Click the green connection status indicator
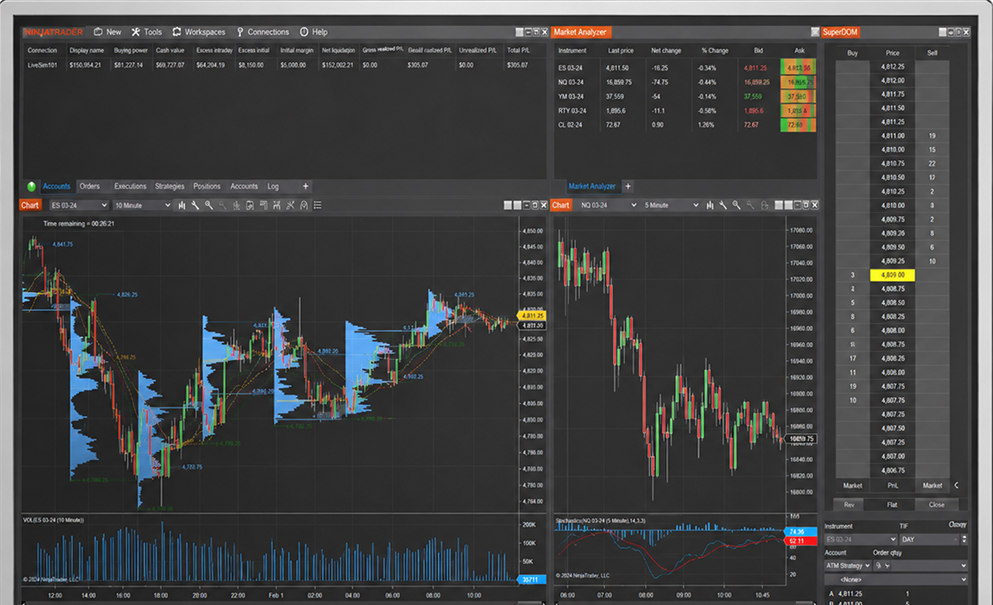The width and height of the screenshot is (993, 605). (31, 186)
